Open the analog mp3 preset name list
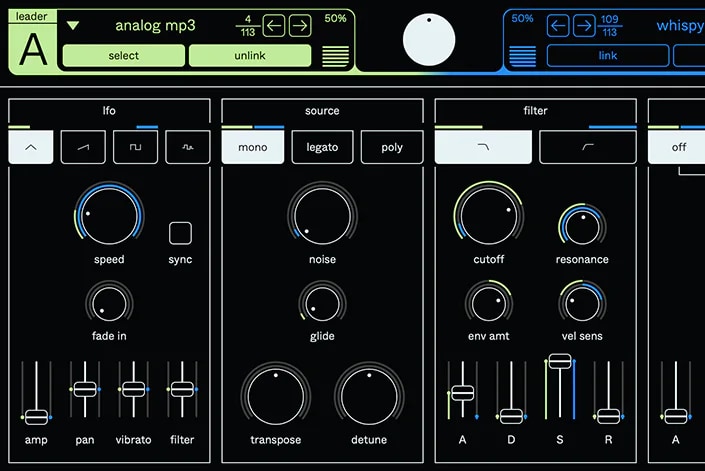705x471 pixels. [154, 26]
